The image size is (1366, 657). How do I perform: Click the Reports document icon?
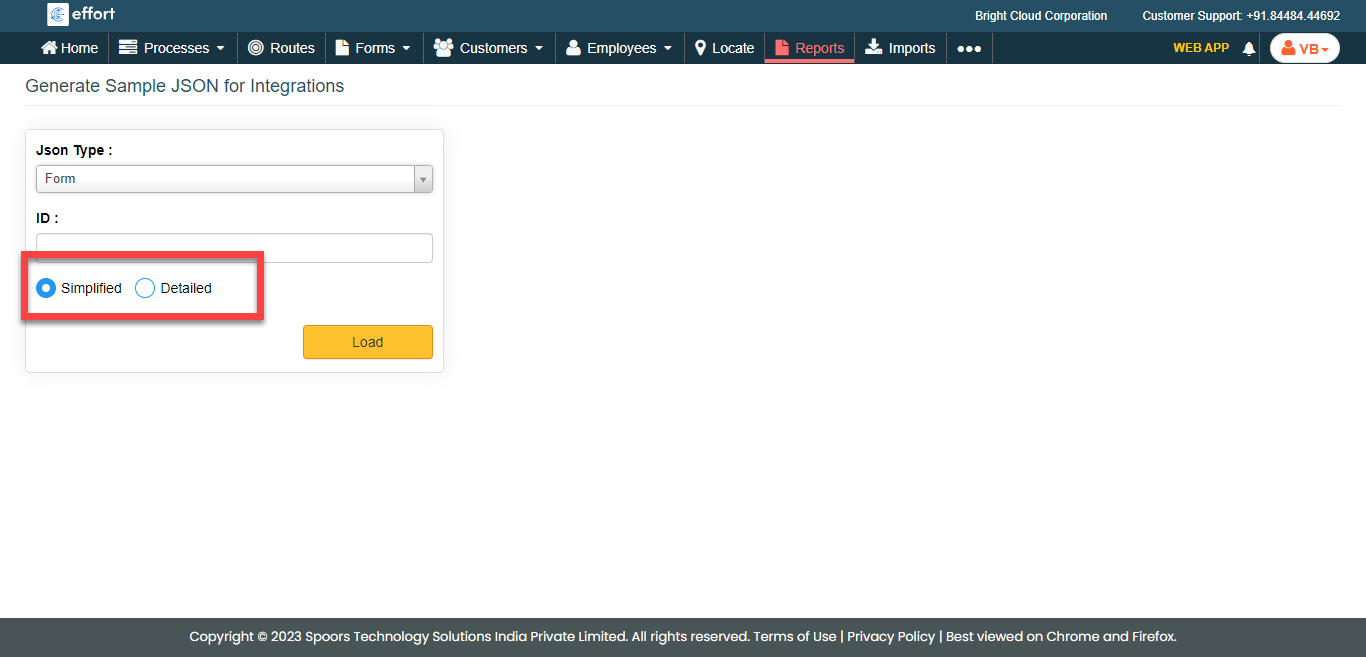coord(782,48)
